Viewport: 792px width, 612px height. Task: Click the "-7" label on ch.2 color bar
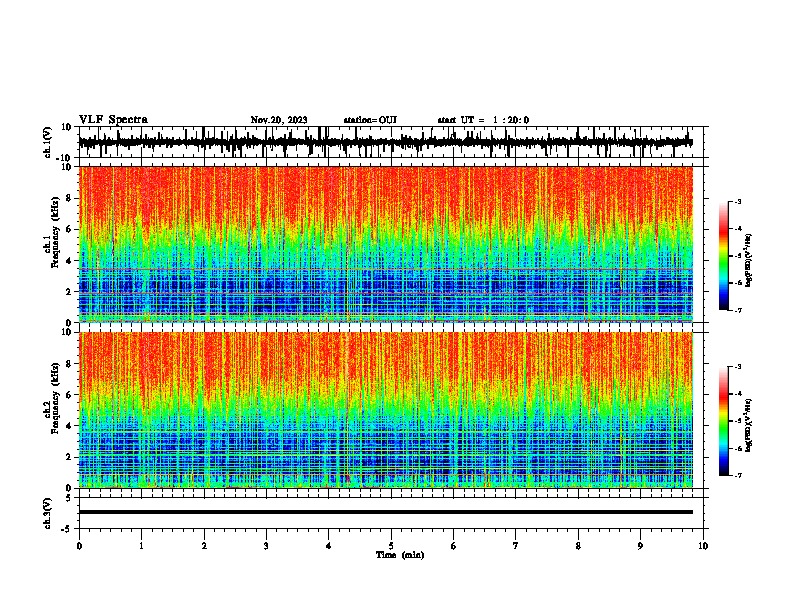pos(738,476)
